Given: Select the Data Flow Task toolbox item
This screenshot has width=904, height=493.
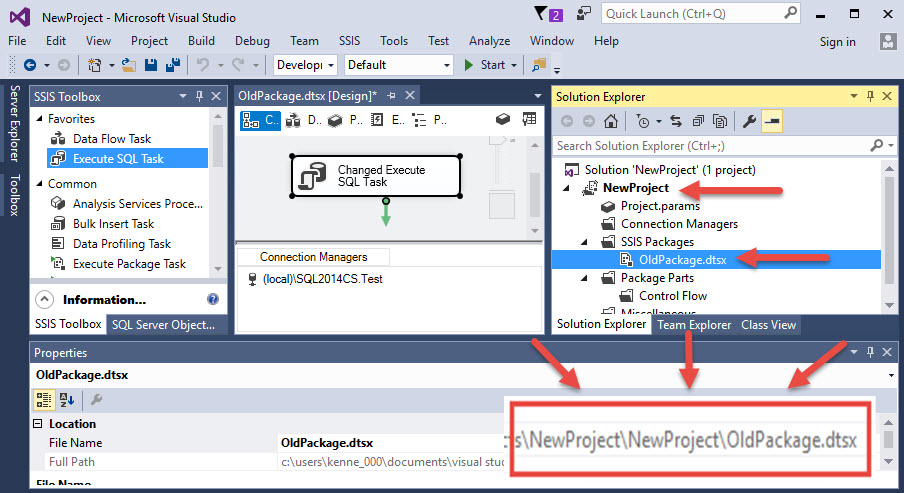Looking at the screenshot, I should coord(111,139).
